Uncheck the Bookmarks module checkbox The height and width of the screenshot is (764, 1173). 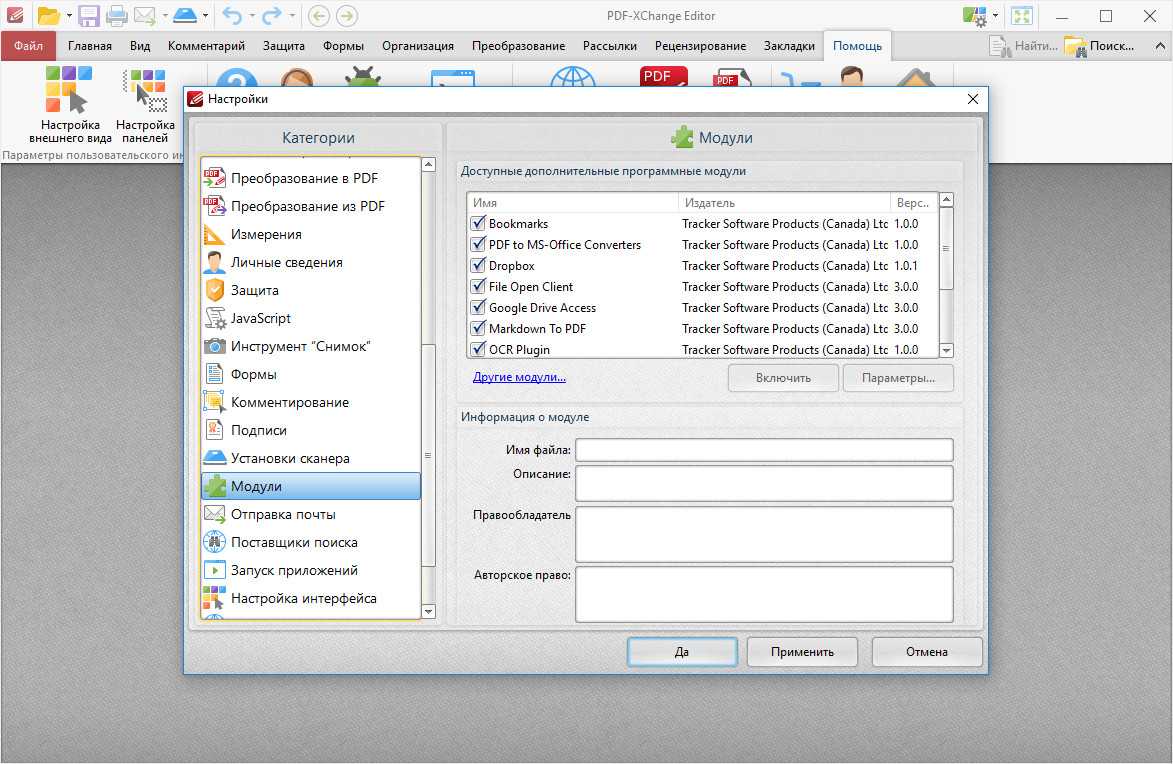pos(478,224)
